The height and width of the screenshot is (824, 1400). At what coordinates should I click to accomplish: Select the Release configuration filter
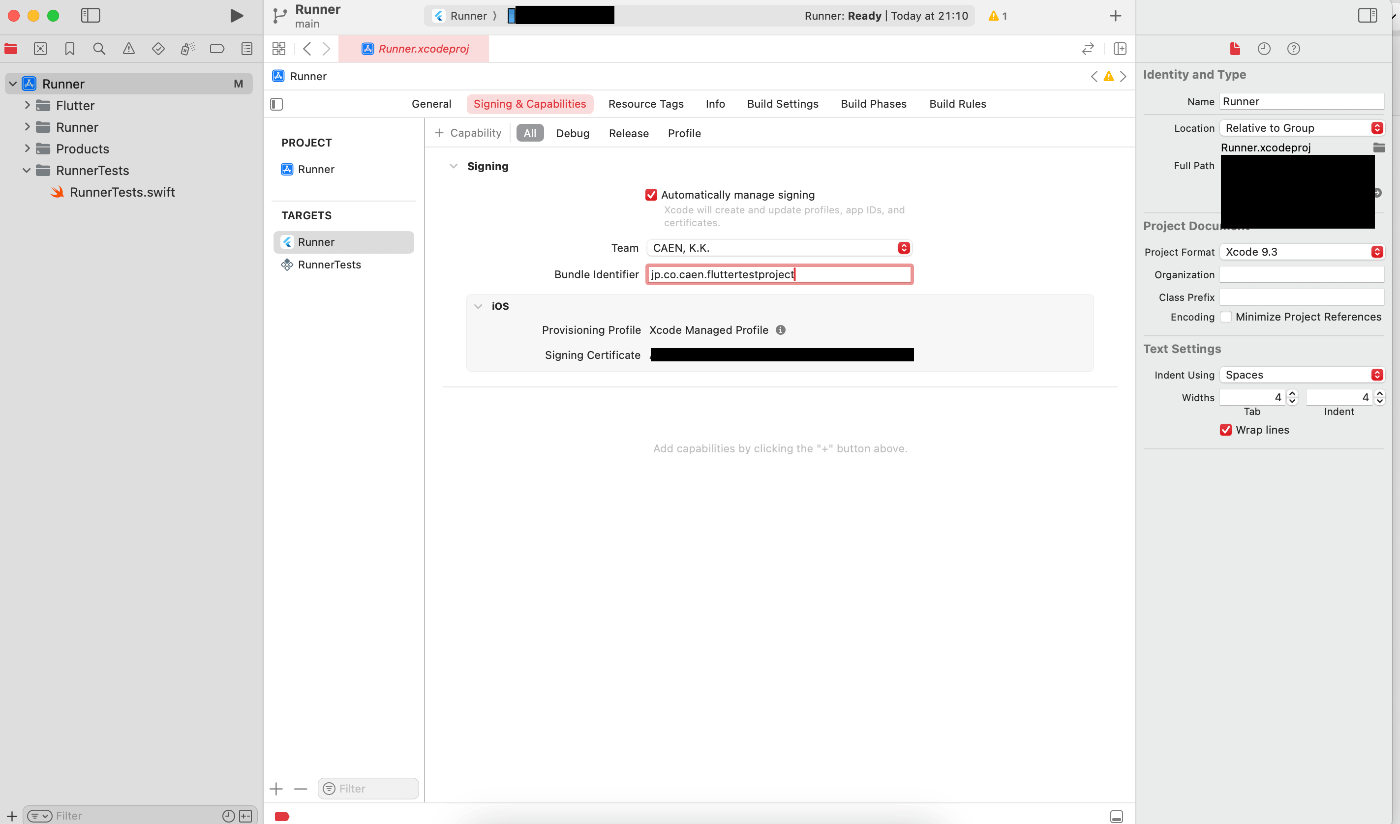click(x=629, y=133)
